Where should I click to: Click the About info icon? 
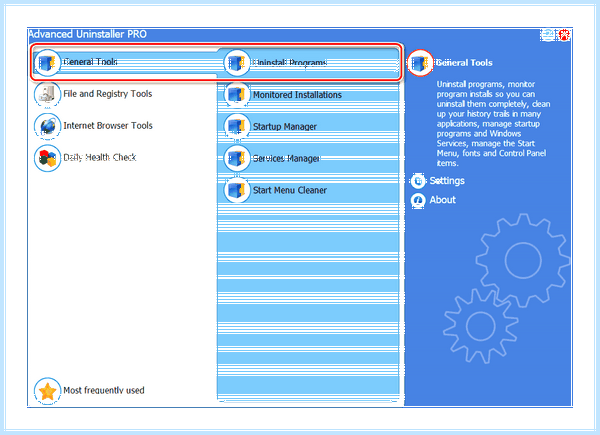pos(418,200)
